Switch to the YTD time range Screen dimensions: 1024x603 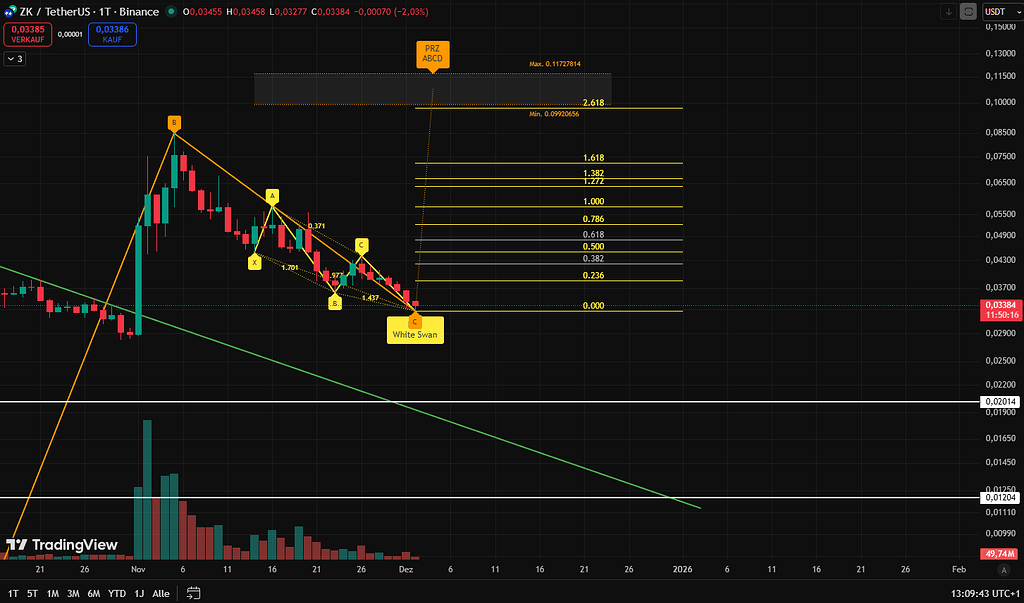(x=117, y=593)
